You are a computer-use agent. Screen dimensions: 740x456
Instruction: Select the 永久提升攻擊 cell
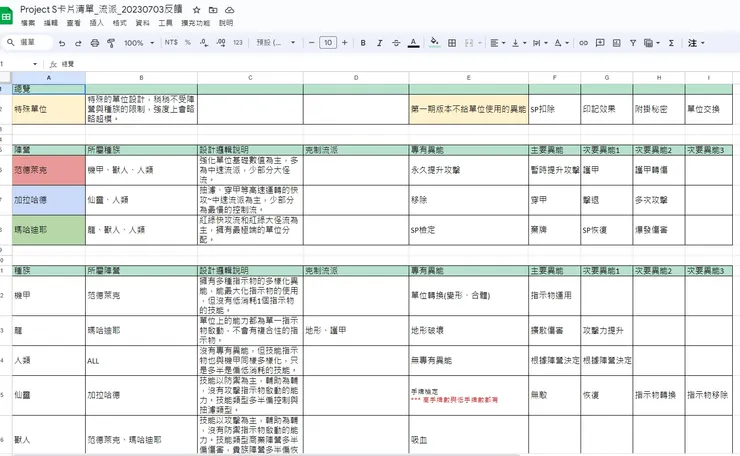click(468, 170)
